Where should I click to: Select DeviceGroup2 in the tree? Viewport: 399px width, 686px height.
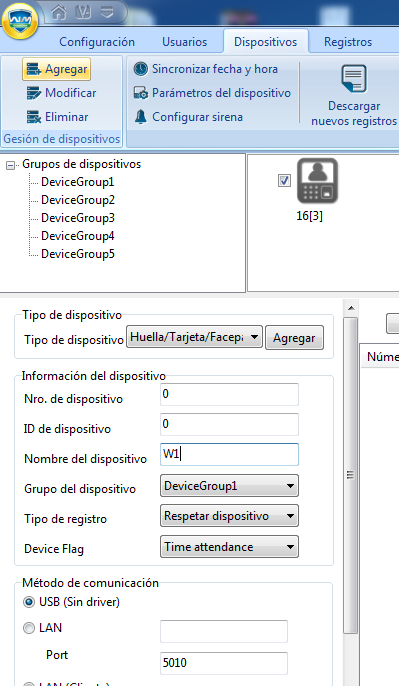(78, 200)
